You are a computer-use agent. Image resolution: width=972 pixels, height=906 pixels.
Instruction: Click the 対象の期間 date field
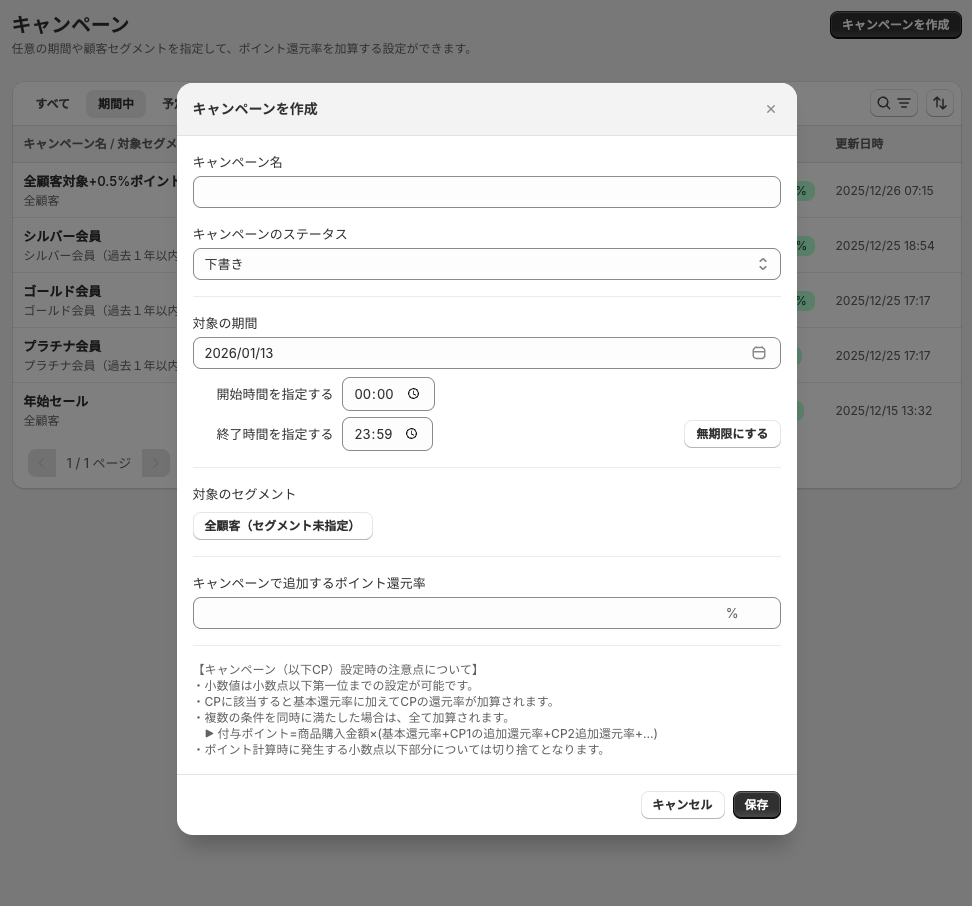click(x=470, y=353)
